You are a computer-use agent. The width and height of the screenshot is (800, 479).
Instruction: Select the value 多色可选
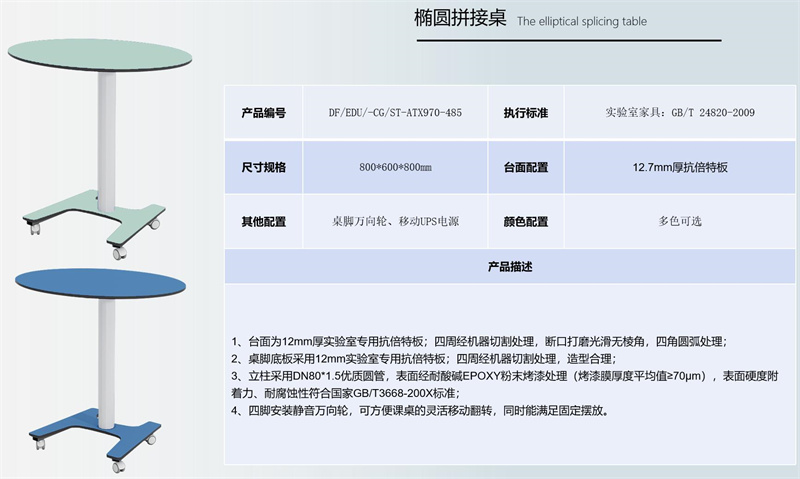[680, 221]
